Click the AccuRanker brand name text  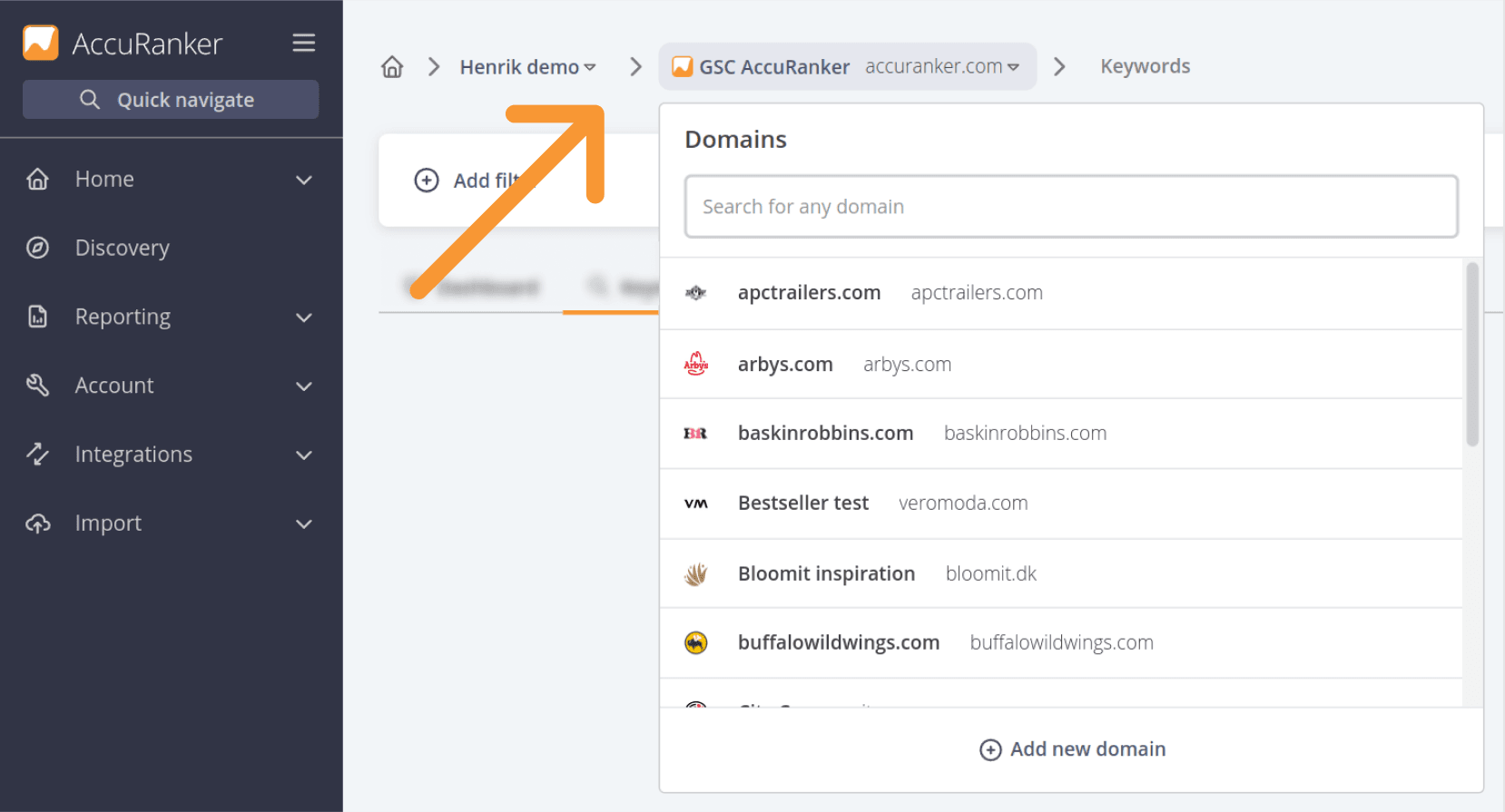tap(147, 44)
